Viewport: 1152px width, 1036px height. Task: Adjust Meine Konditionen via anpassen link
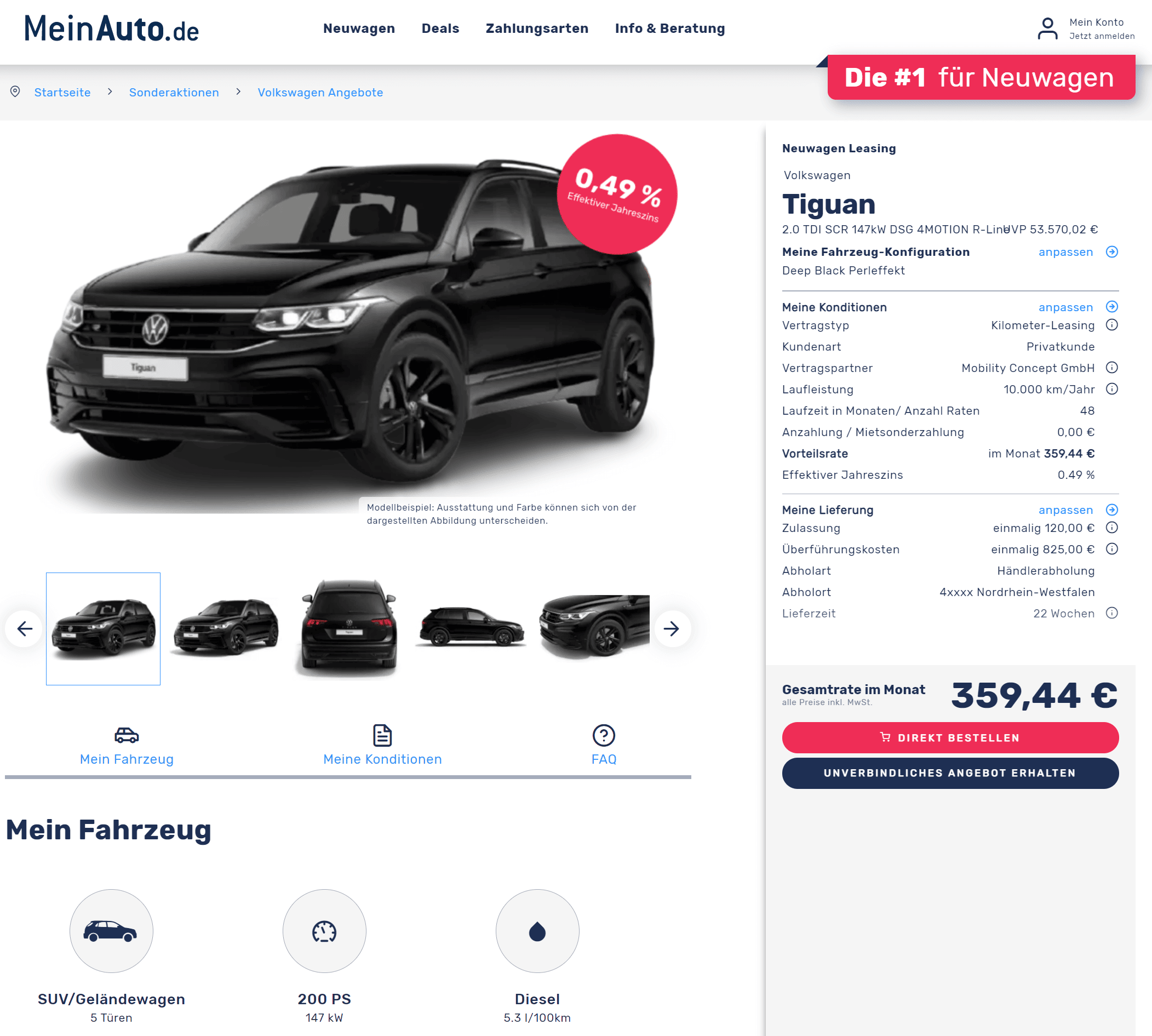(1065, 307)
